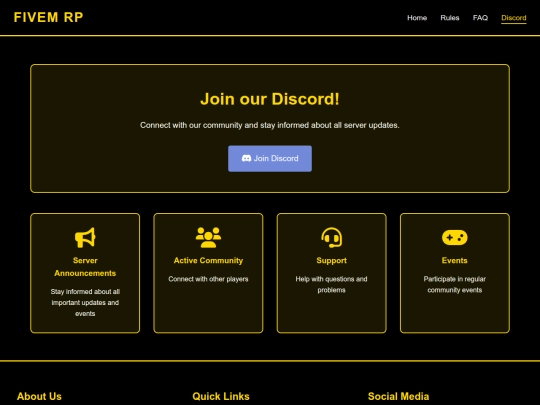Click the Join Discord button

click(270, 158)
